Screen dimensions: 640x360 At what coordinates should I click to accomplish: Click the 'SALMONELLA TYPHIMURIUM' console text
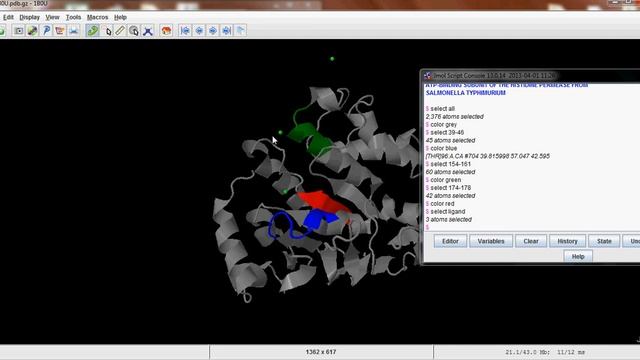(465, 93)
